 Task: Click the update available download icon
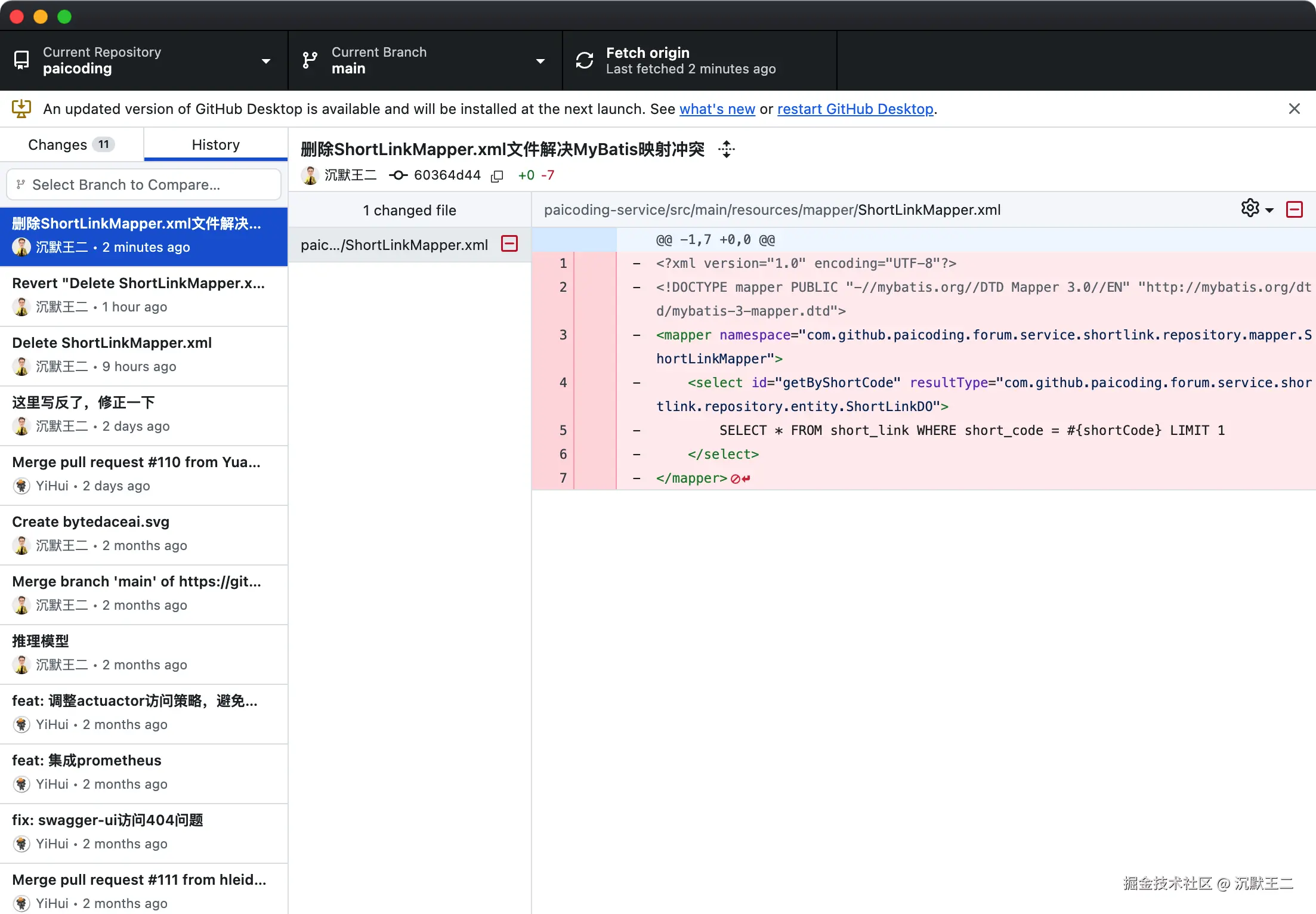click(21, 109)
